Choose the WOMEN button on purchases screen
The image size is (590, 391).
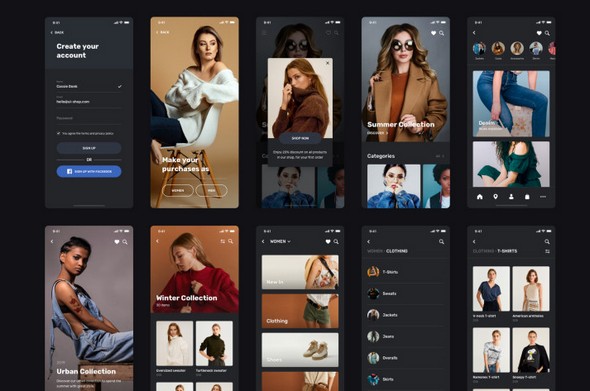point(178,190)
